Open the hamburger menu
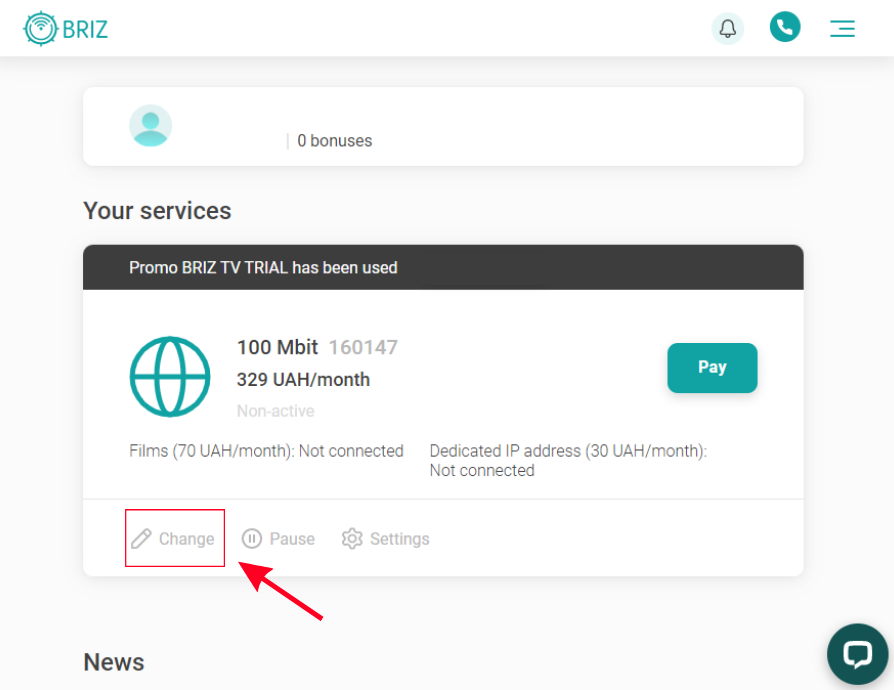This screenshot has height=690, width=894. [842, 29]
